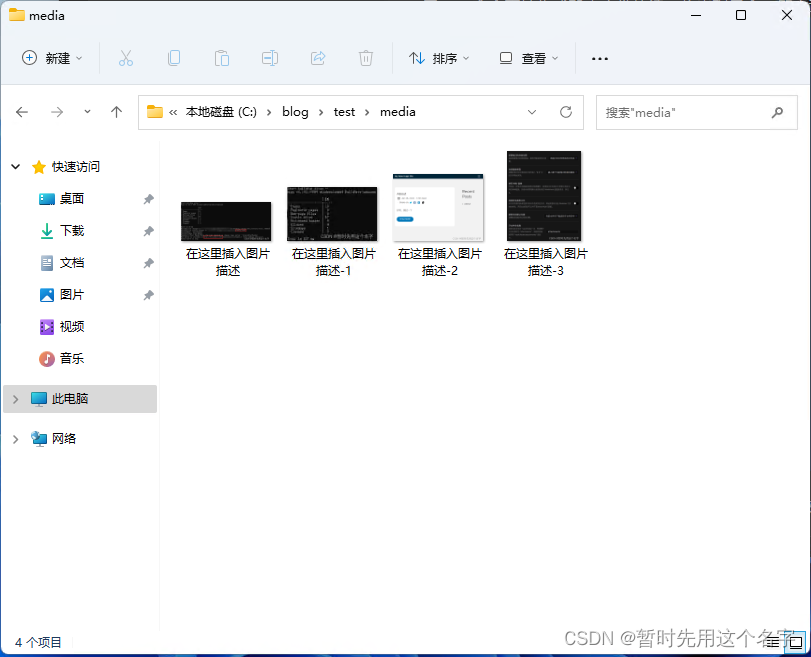811x657 pixels.
Task: Open the 查看 (View) dropdown
Action: click(528, 59)
